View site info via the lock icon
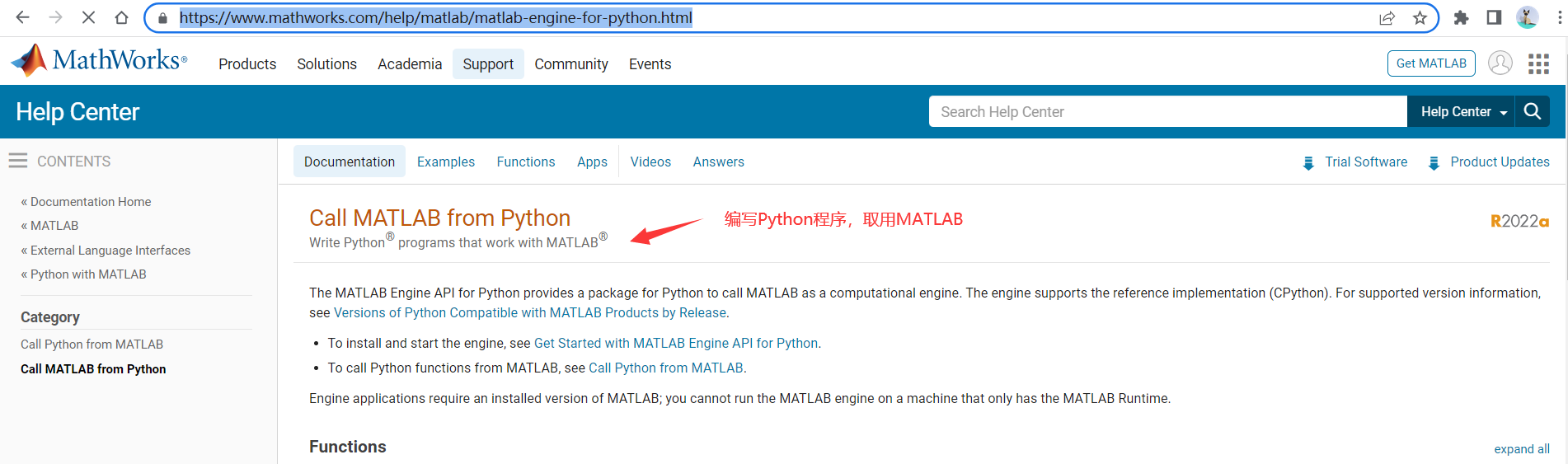1568x464 pixels. click(162, 17)
